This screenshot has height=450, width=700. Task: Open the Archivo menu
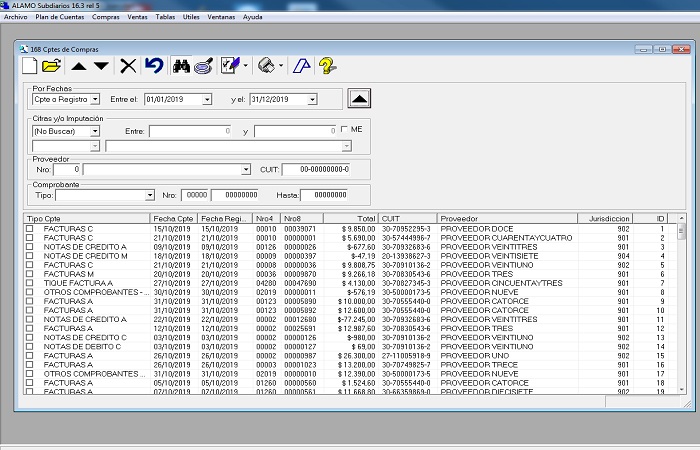16,17
